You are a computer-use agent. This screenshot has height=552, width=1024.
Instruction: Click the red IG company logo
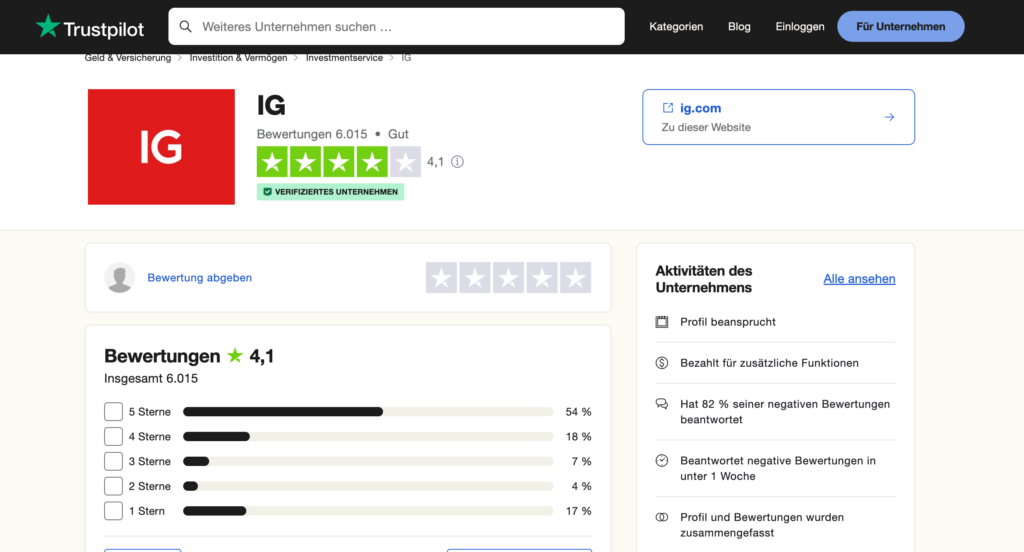[x=161, y=147]
